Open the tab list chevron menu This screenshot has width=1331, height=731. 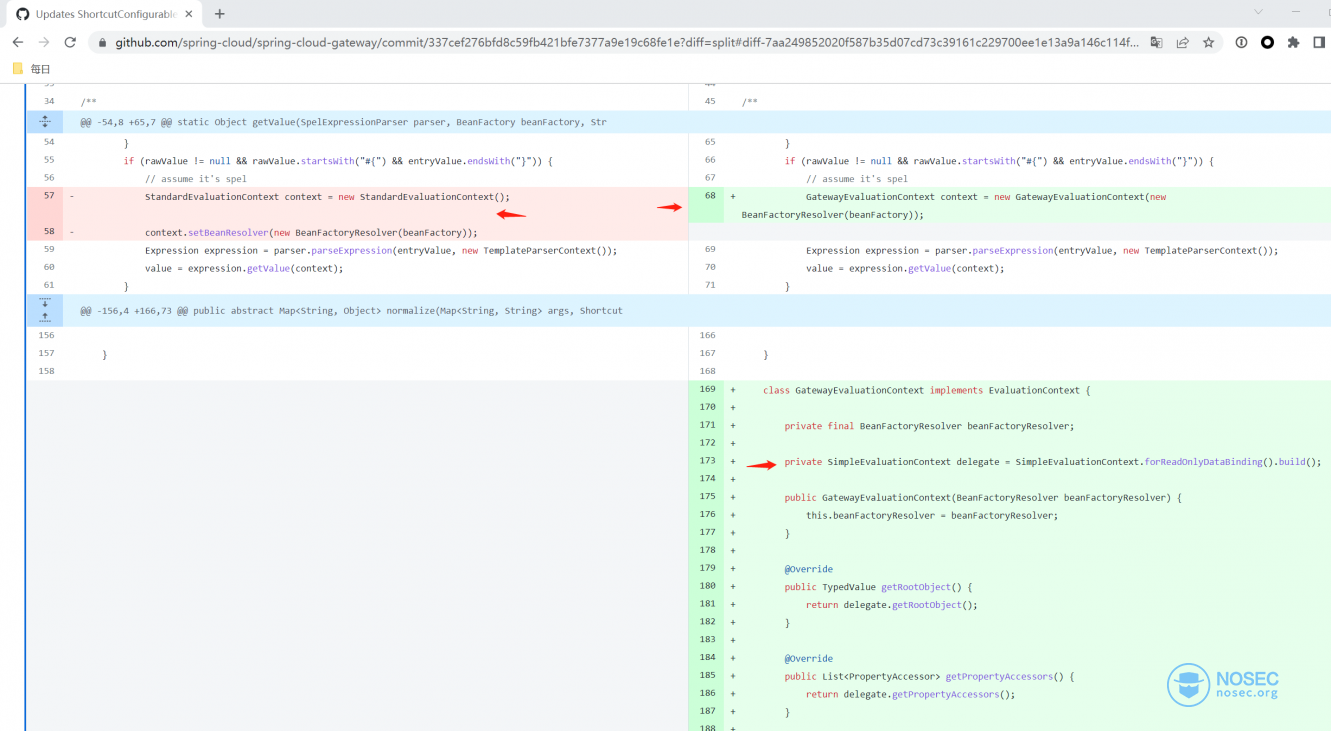[x=1259, y=12]
